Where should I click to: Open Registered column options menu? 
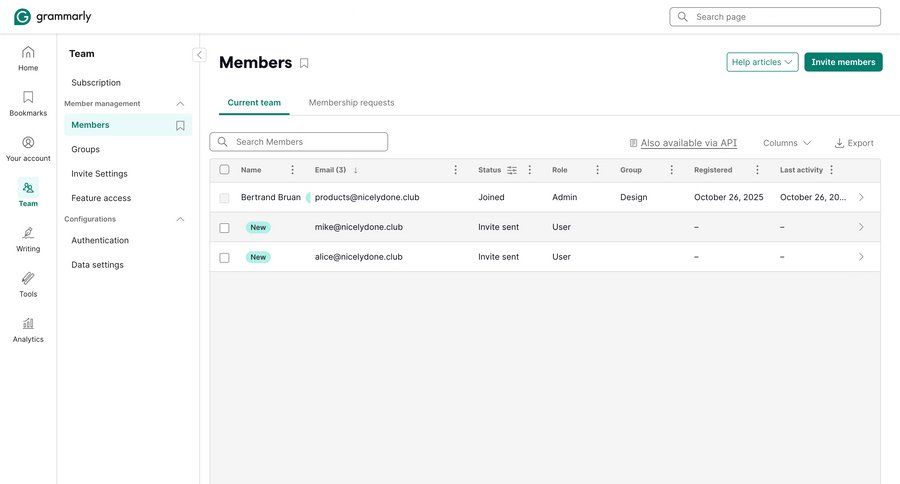pos(757,170)
